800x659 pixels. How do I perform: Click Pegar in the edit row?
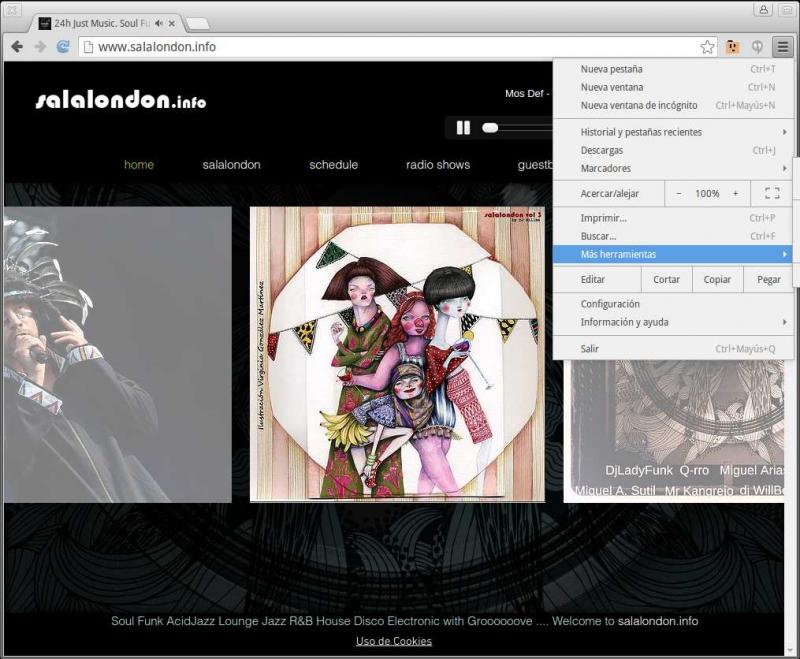click(768, 280)
